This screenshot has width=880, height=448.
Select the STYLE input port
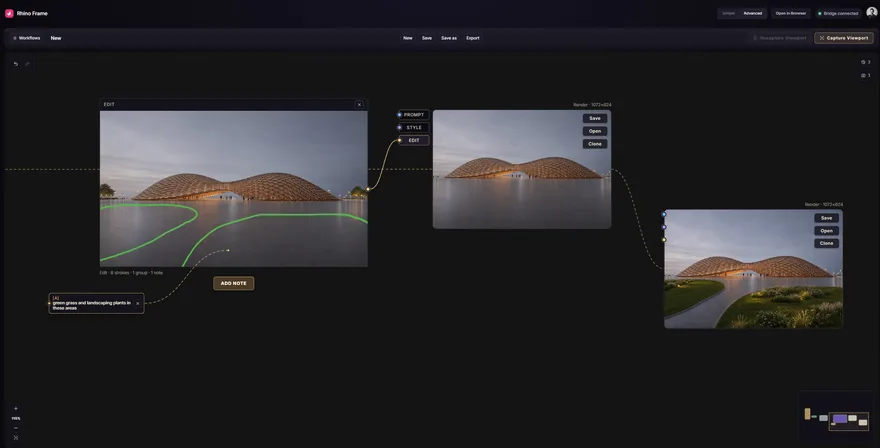[414, 127]
